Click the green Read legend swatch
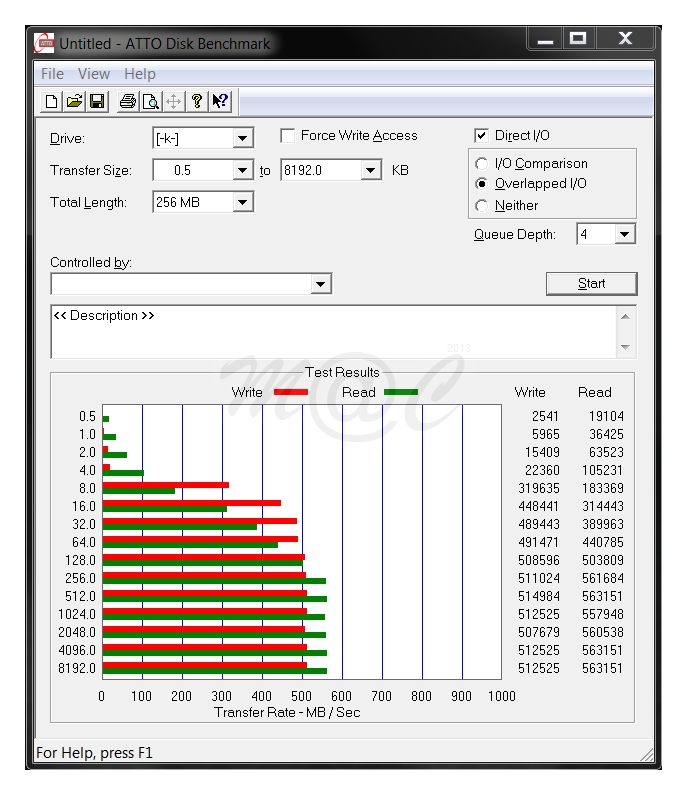 coord(401,392)
